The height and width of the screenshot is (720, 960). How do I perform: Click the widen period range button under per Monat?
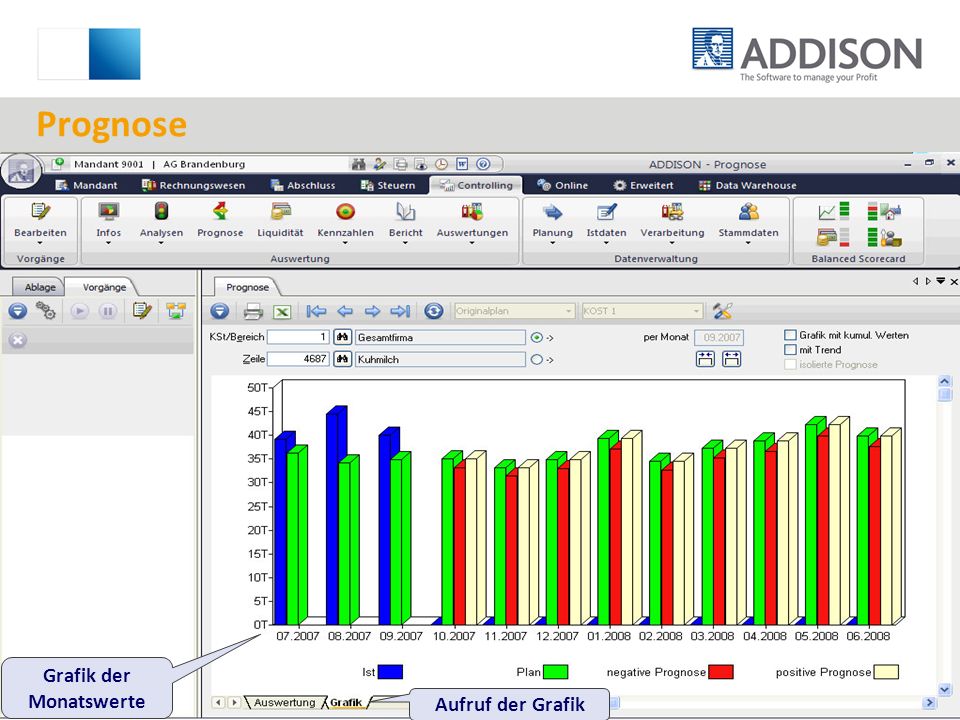[x=731, y=359]
